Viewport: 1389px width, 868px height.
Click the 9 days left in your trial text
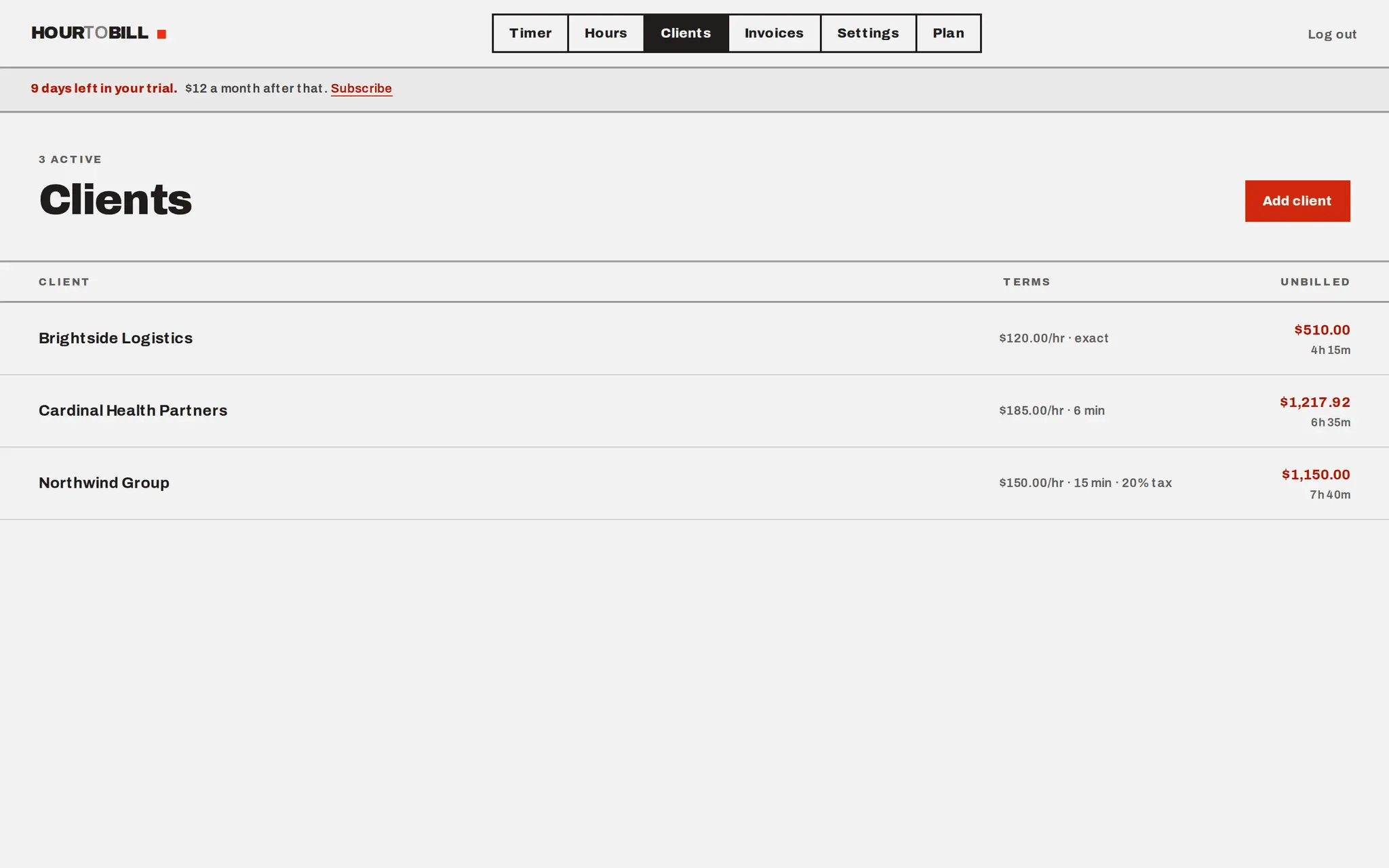pyautogui.click(x=104, y=88)
